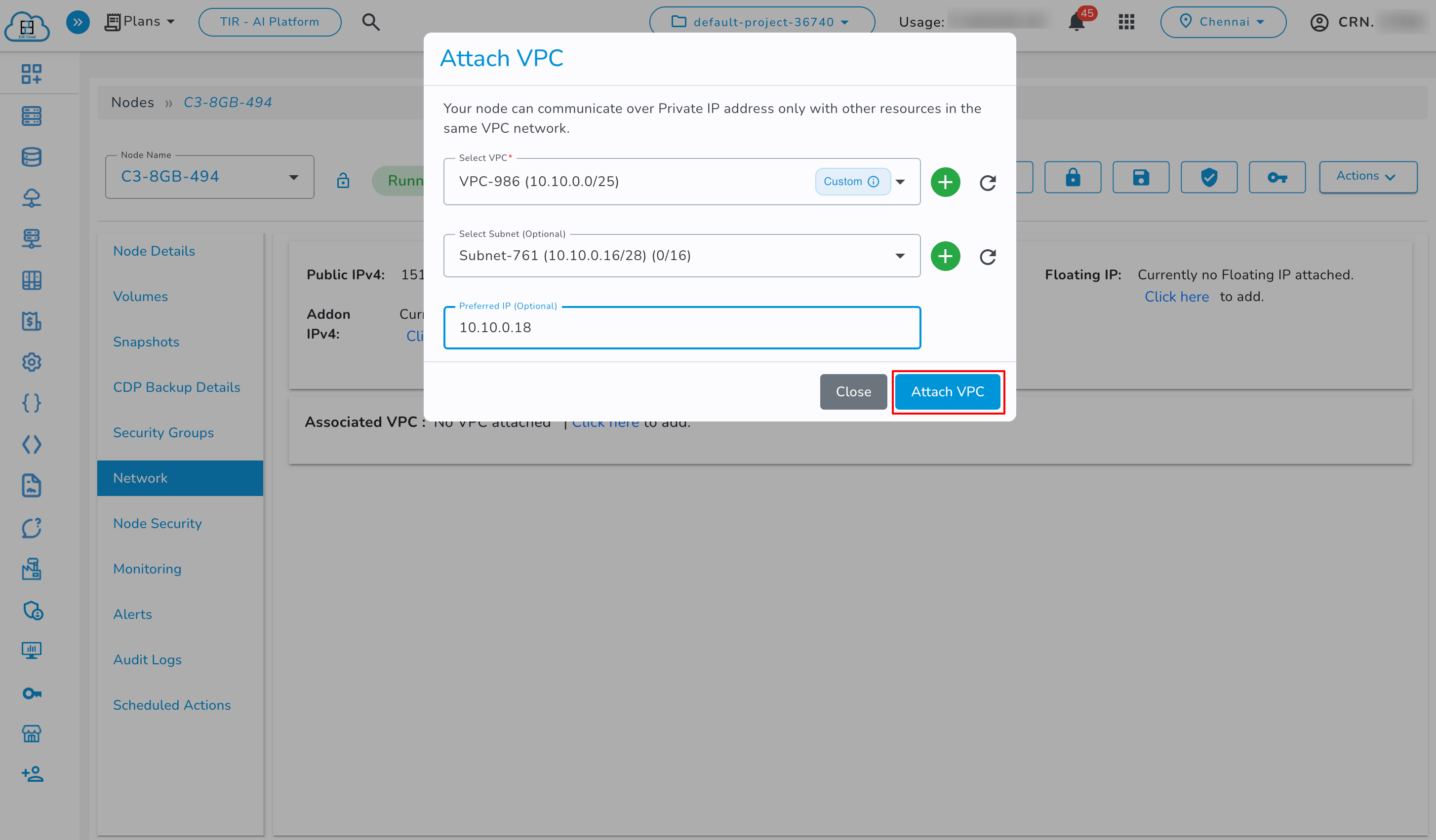Open the Actions dropdown menu
Viewport: 1436px width, 840px height.
[1368, 176]
